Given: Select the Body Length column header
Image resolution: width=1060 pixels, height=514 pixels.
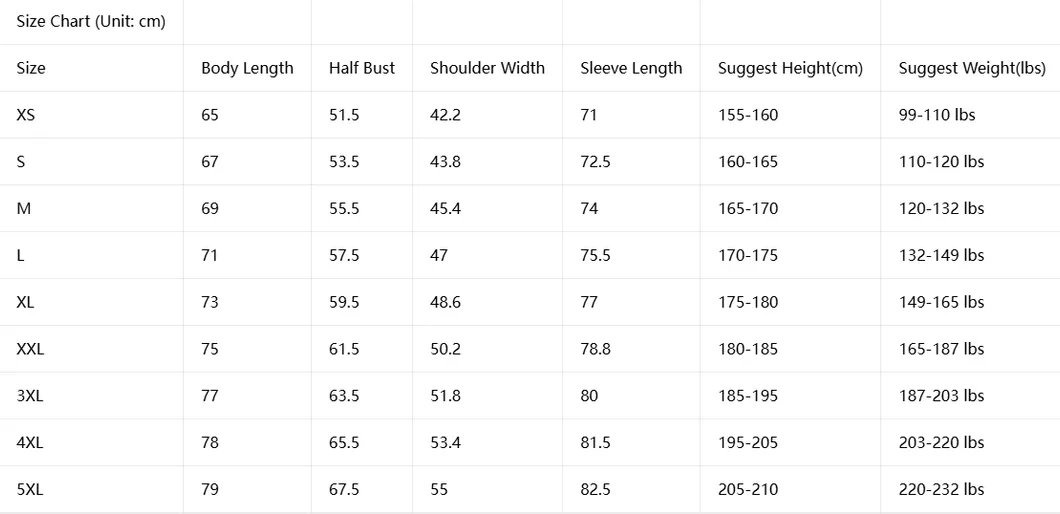Looking at the screenshot, I should pos(247,68).
